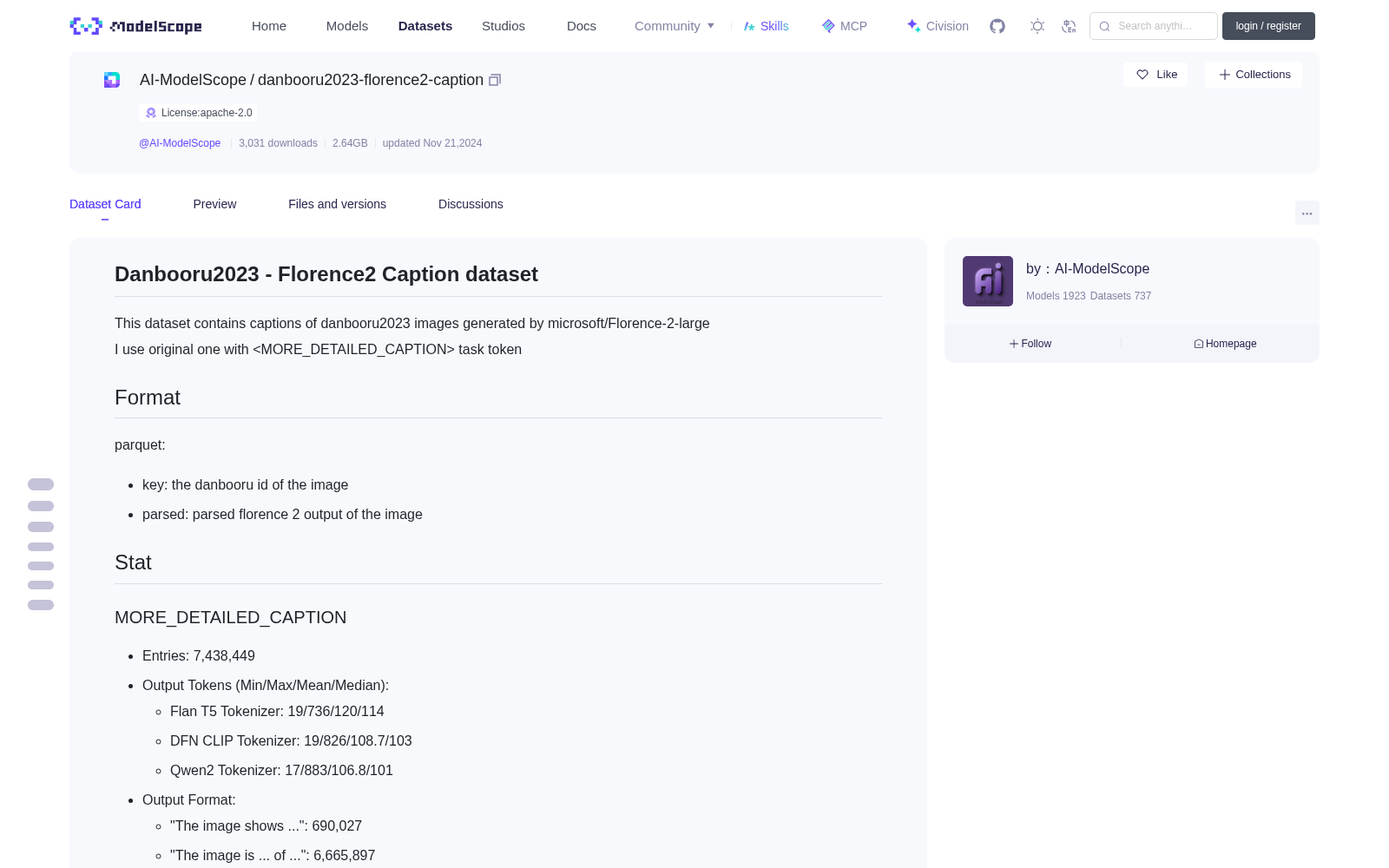Focus the search input field

point(1154,26)
